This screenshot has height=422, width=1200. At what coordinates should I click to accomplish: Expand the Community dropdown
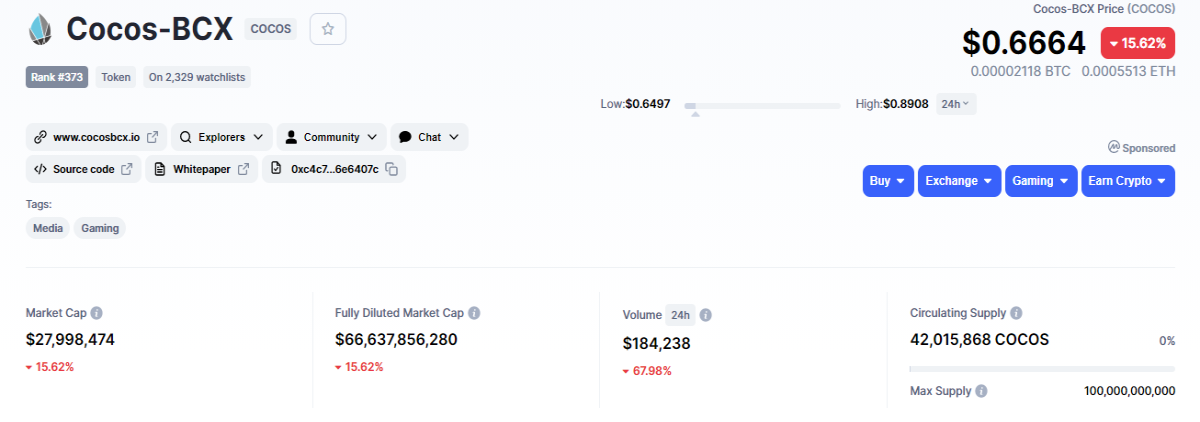(x=331, y=137)
